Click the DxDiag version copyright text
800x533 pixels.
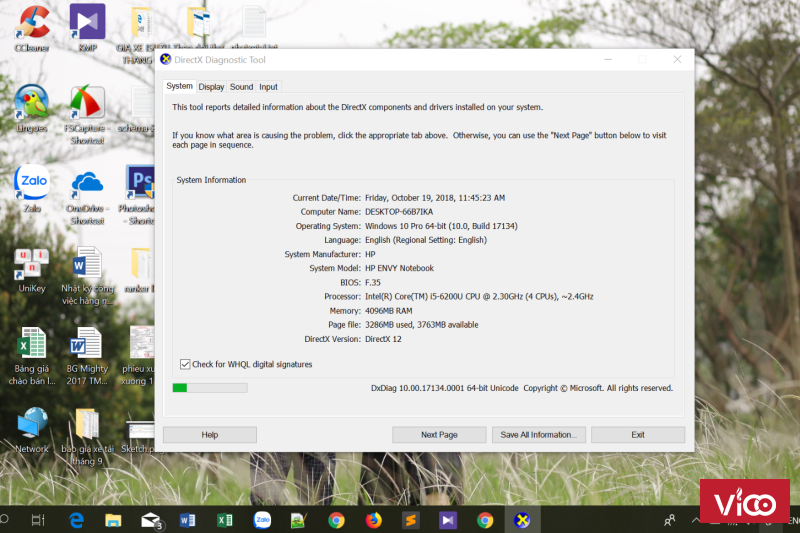tap(522, 388)
